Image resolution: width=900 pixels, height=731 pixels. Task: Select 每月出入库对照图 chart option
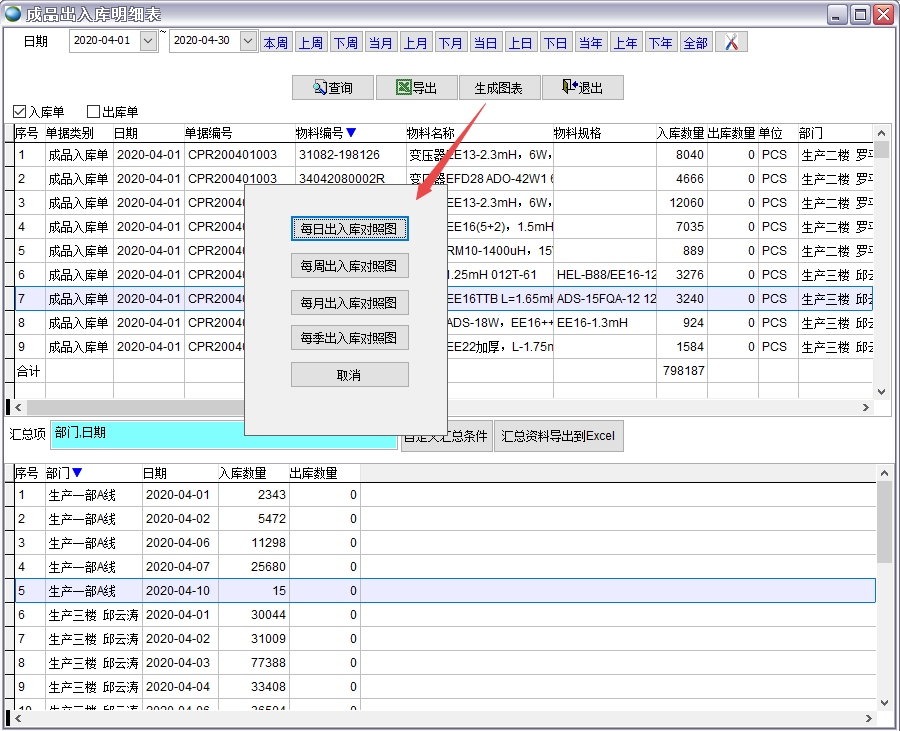click(349, 302)
